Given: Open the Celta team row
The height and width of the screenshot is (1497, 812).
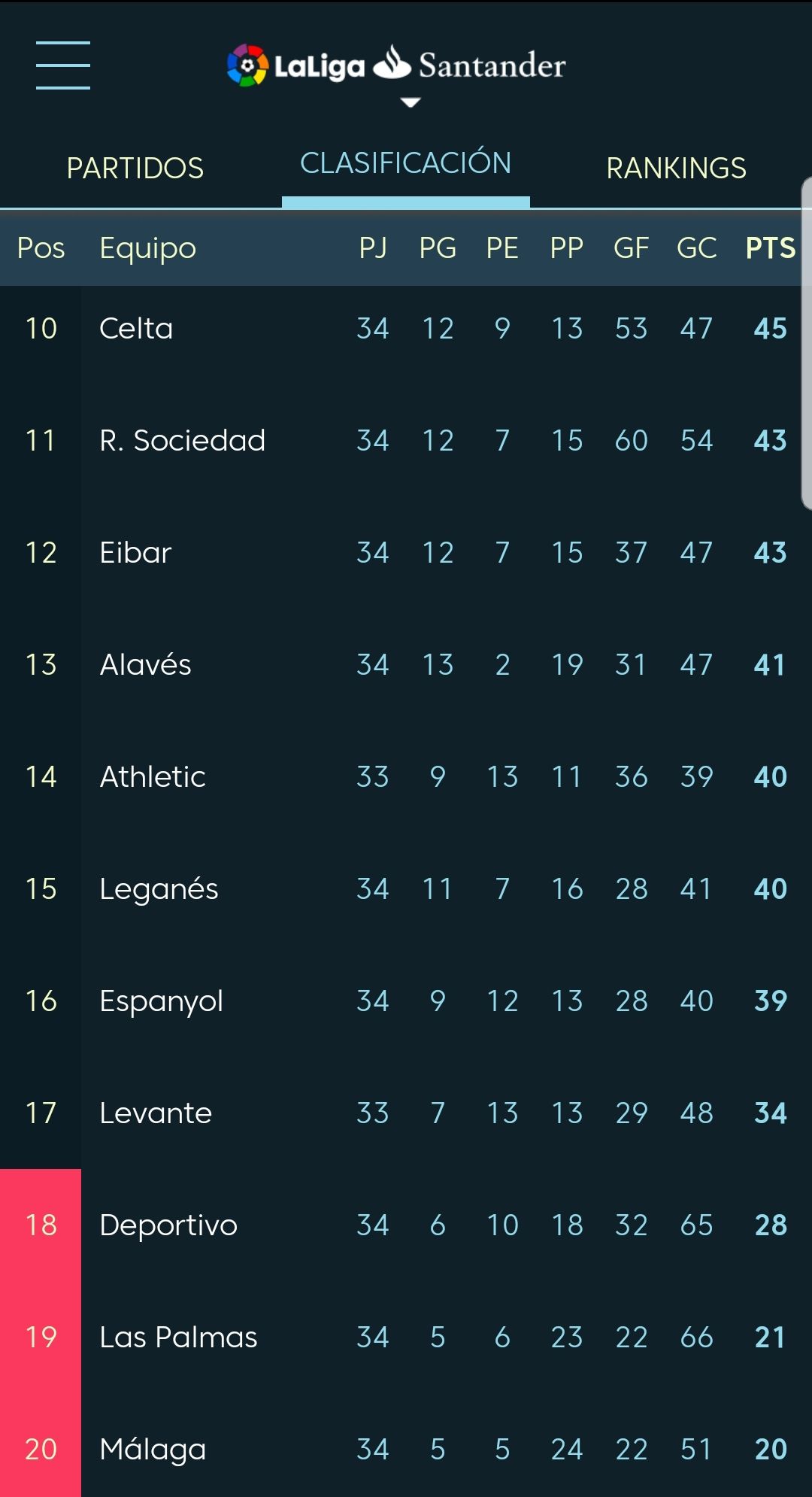Looking at the screenshot, I should [136, 329].
